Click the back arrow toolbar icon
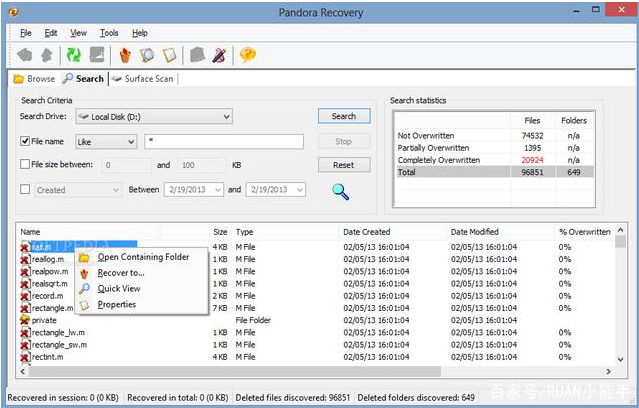 coord(24,55)
